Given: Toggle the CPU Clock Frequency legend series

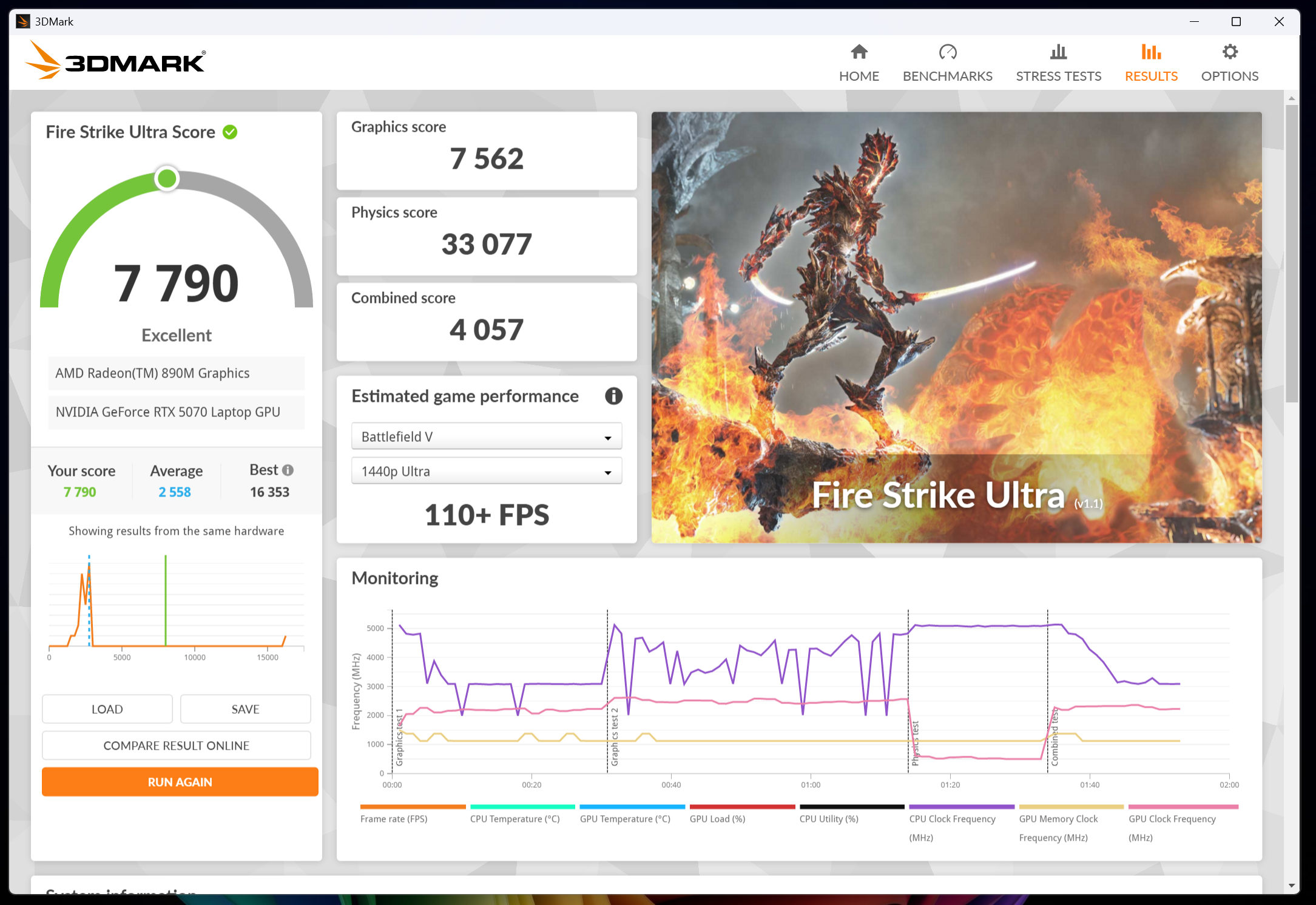Looking at the screenshot, I should 961,824.
